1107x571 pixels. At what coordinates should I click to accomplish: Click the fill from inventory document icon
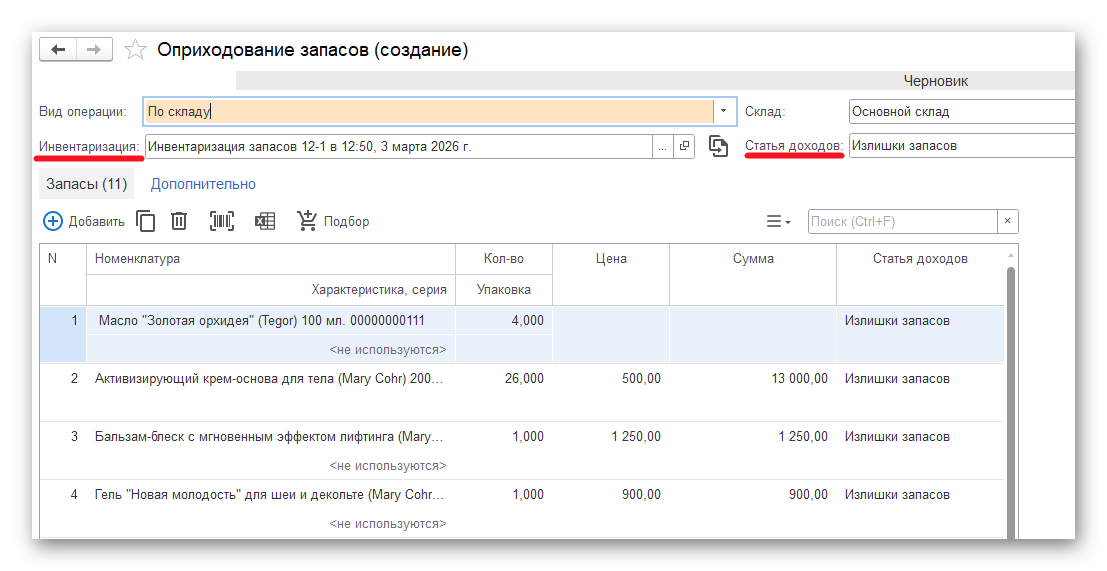(718, 146)
